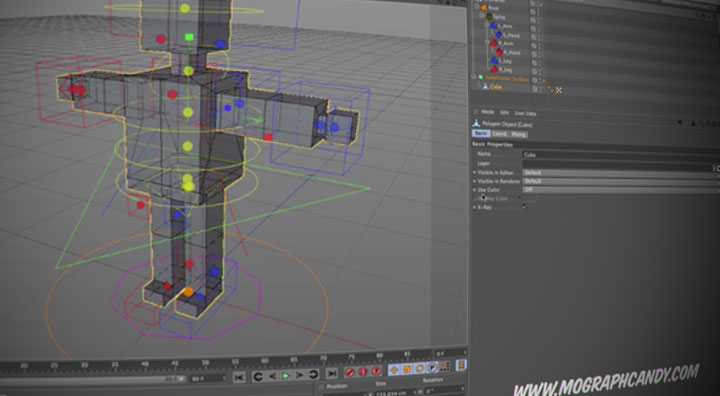Toggle Rotation keyframe recording
720x396 pixels.
point(419,368)
